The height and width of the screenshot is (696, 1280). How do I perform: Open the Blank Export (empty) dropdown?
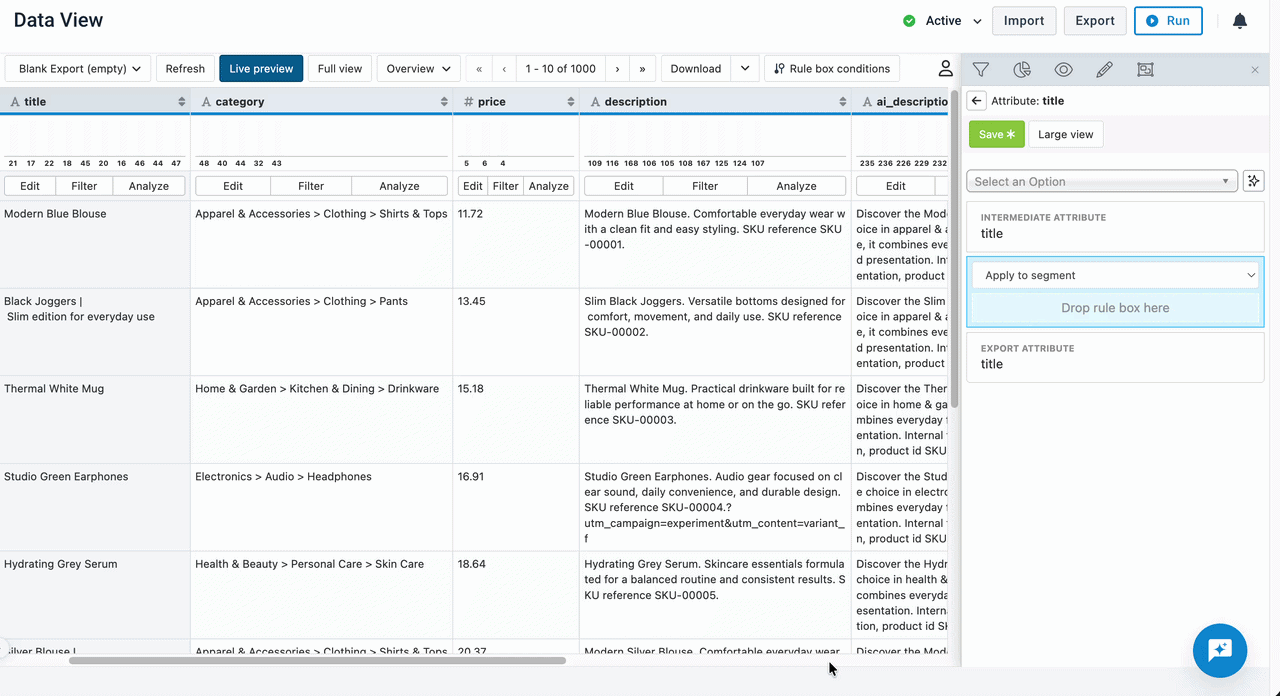tap(79, 69)
